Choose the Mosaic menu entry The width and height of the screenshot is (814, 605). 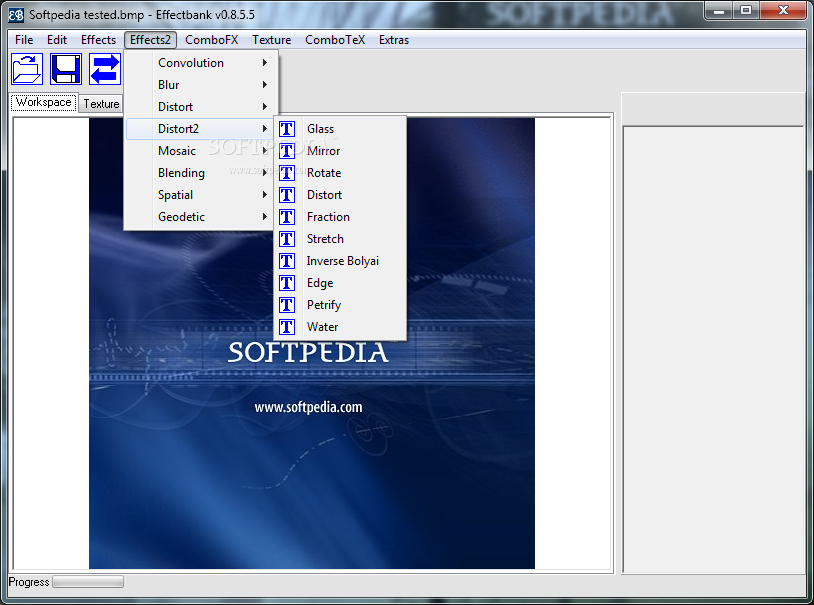click(198, 151)
